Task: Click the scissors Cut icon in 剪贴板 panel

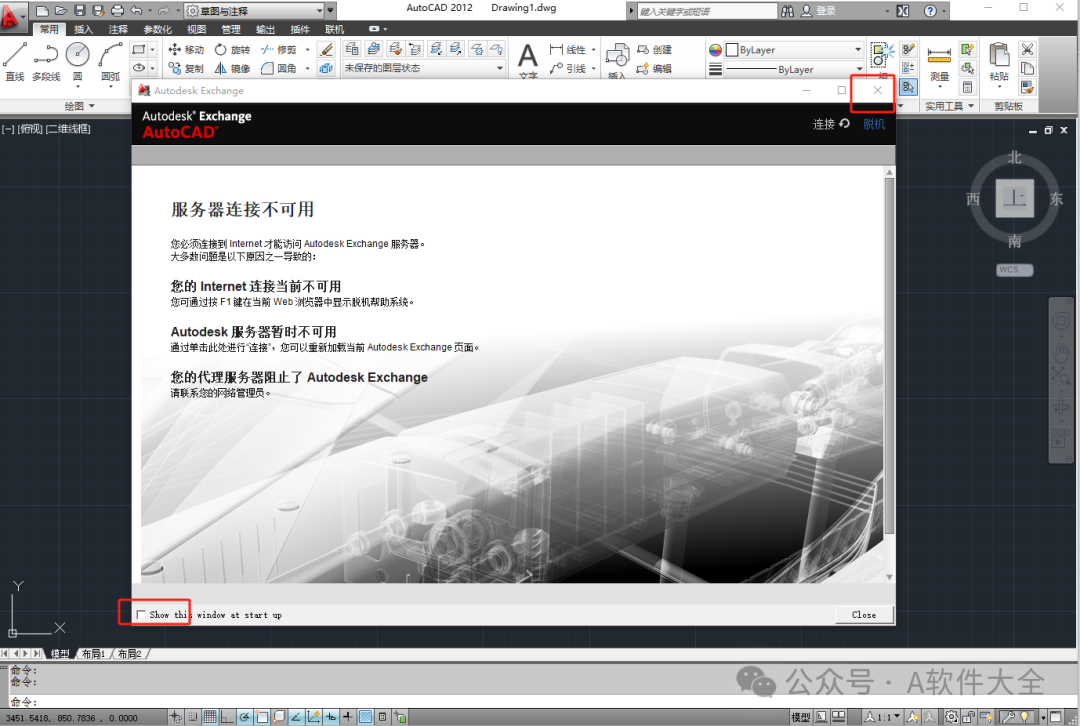Action: [1027, 49]
